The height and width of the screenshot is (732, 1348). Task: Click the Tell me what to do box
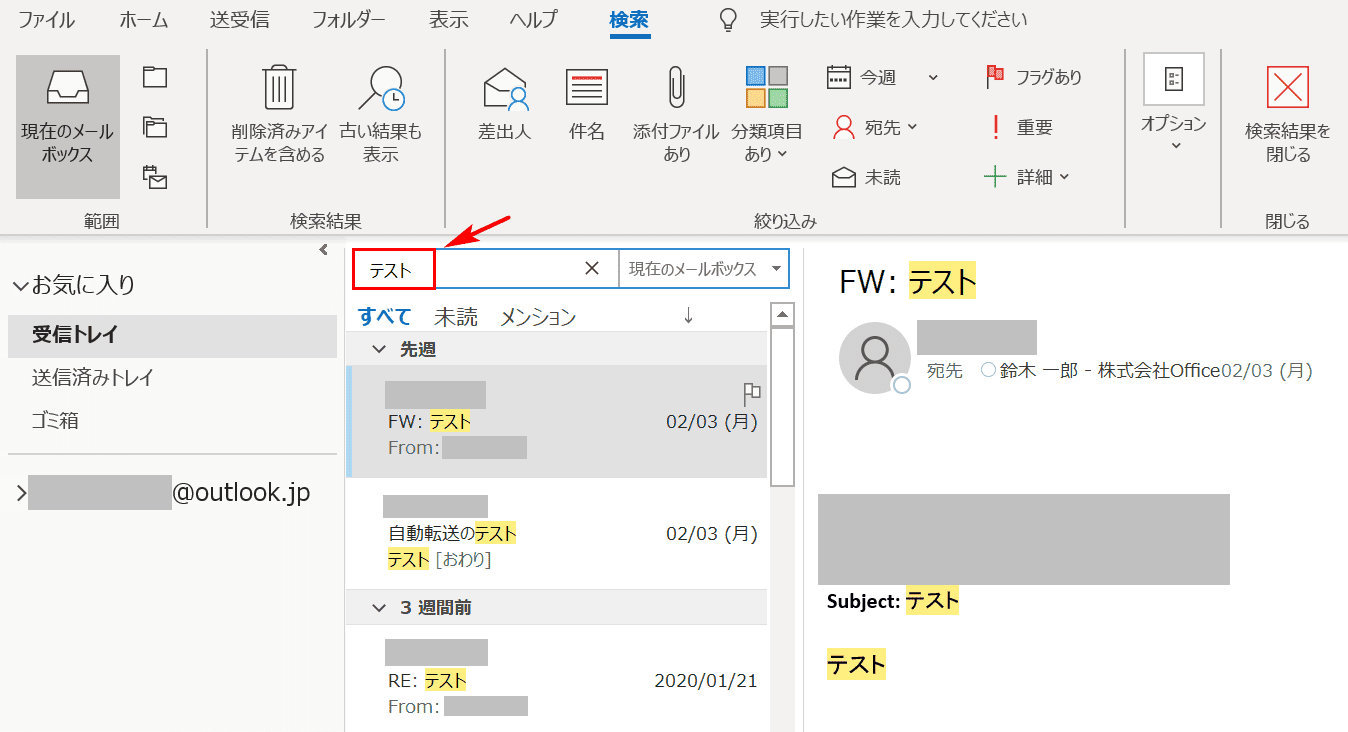(x=893, y=20)
